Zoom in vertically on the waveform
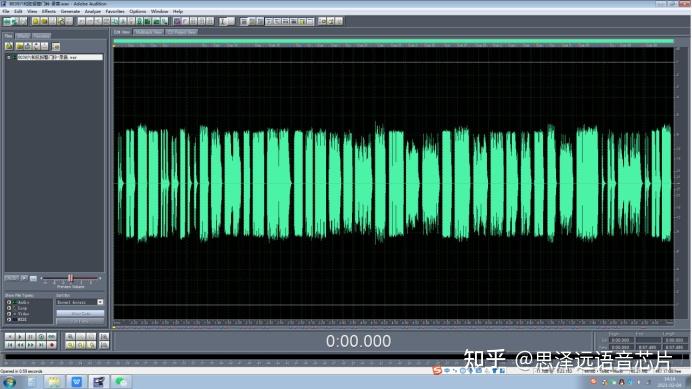The image size is (692, 389). click(104, 336)
